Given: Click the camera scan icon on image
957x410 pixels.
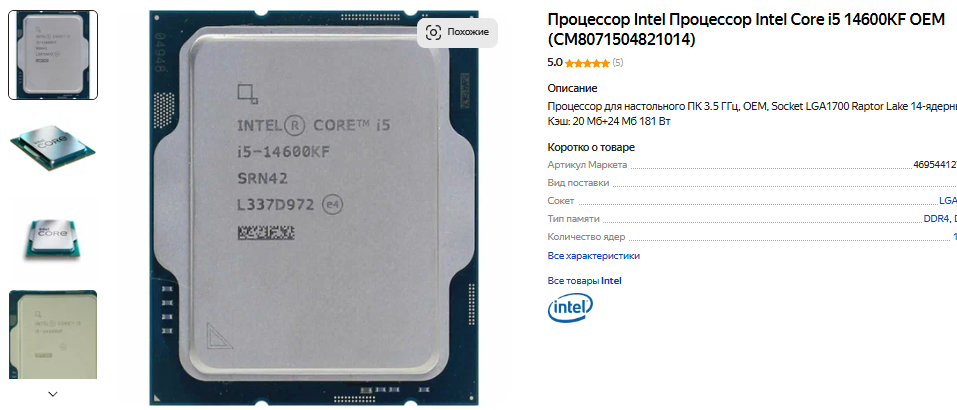Looking at the screenshot, I should 433,32.
